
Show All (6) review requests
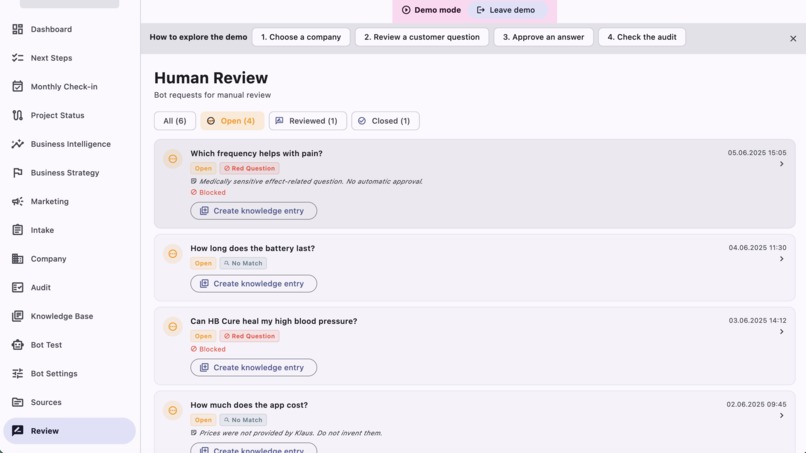click(x=175, y=121)
